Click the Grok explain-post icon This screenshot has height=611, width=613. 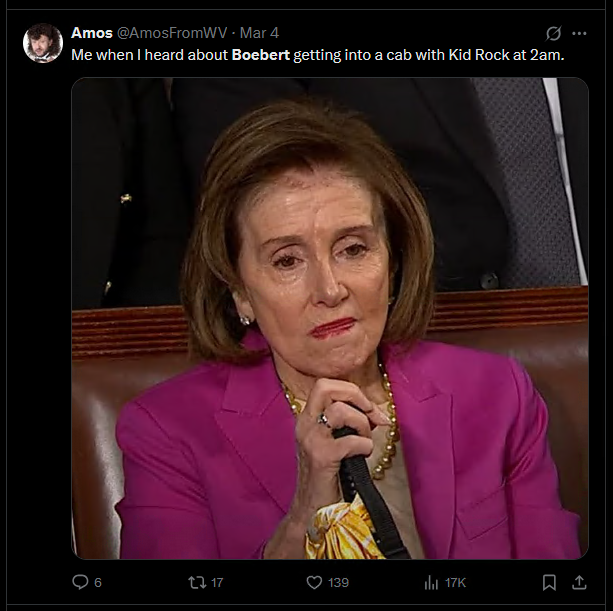point(554,33)
